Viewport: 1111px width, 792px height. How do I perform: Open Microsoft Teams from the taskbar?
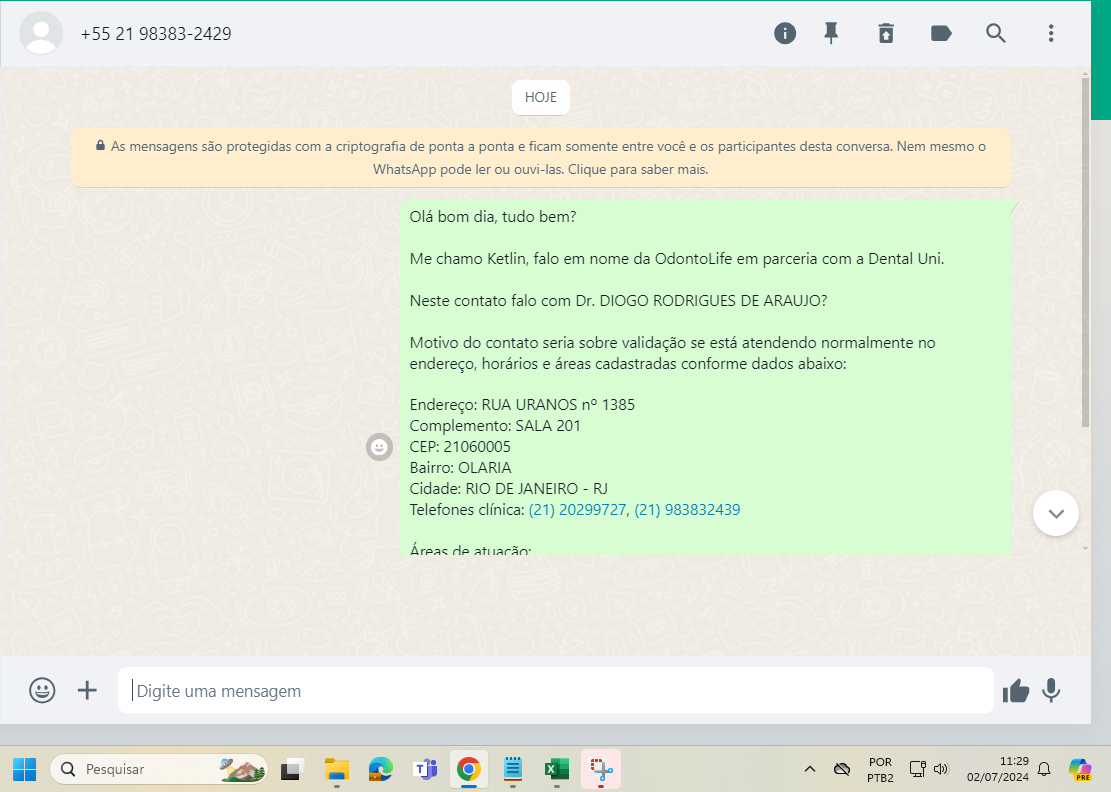point(425,769)
